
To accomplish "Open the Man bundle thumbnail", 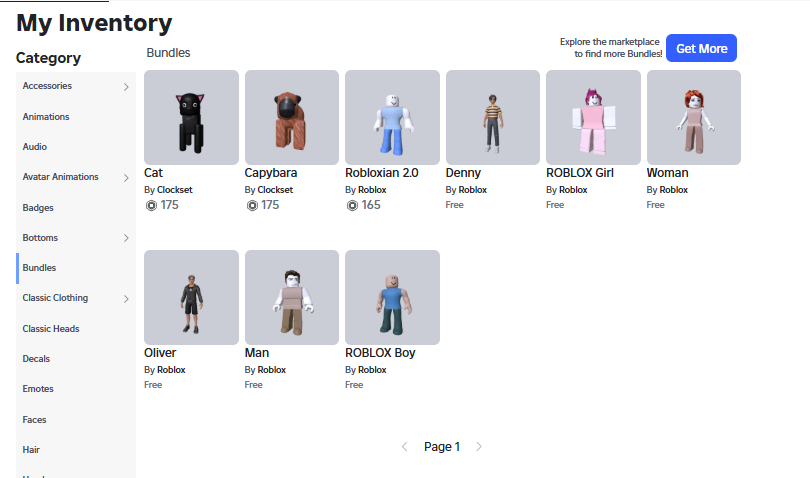I will (292, 297).
